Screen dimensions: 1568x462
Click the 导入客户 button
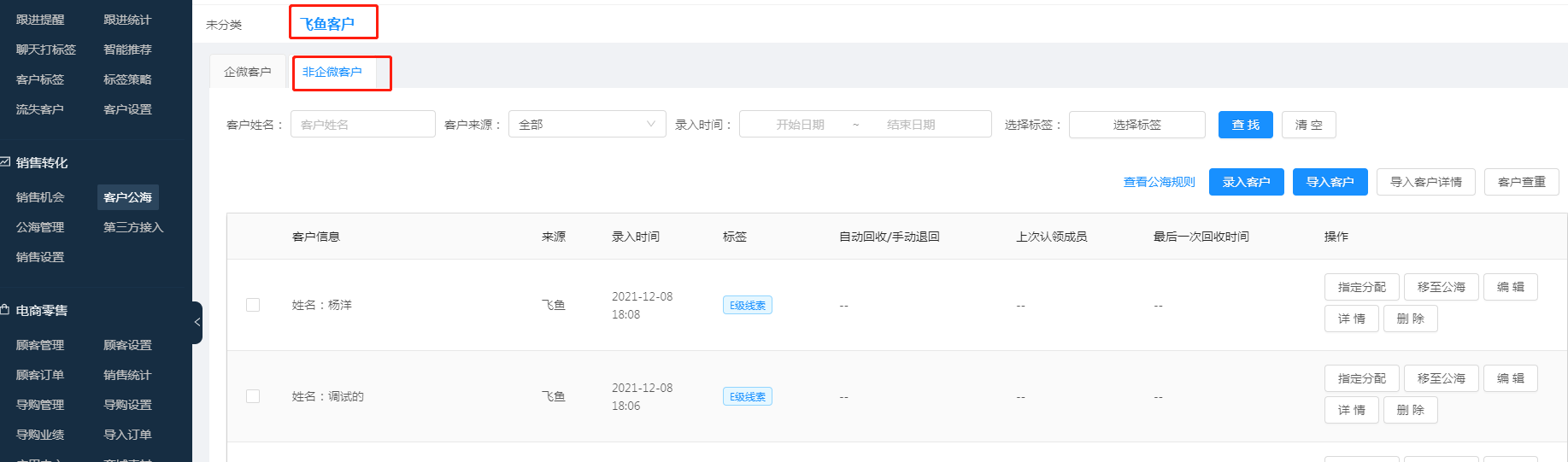(x=1330, y=182)
